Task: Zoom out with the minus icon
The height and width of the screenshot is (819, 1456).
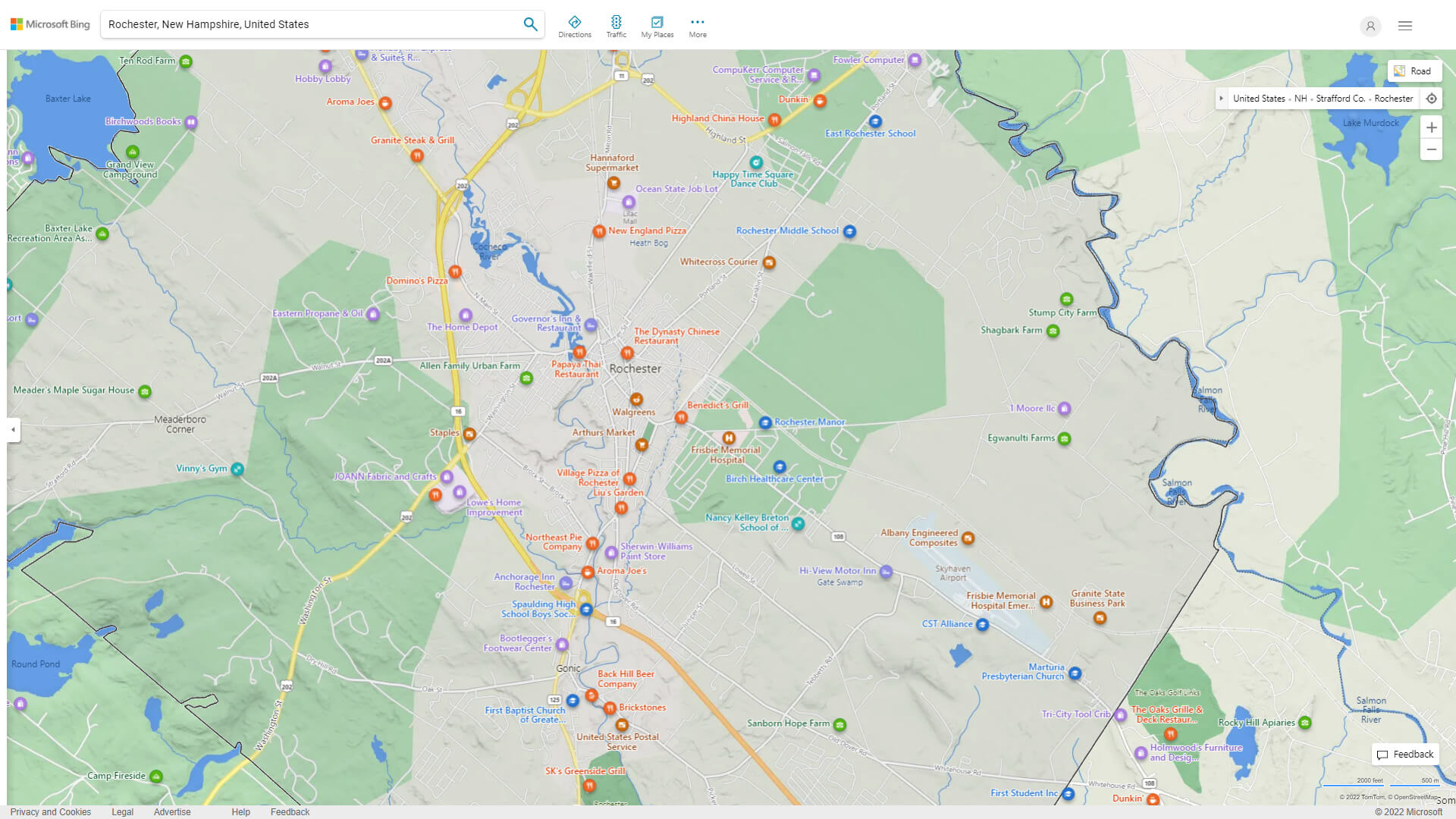Action: [x=1432, y=149]
